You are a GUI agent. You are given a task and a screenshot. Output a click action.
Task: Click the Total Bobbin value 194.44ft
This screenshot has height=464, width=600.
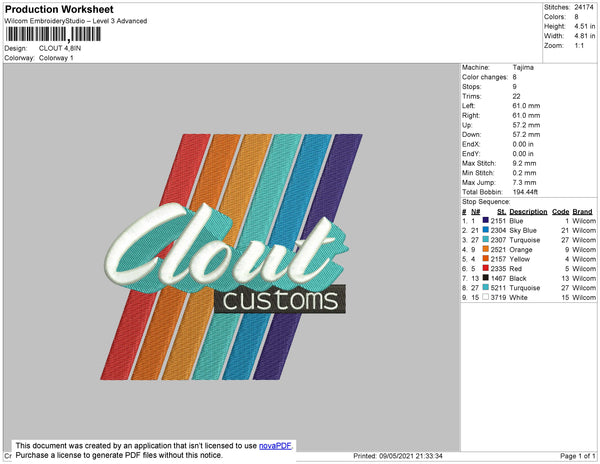pyautogui.click(x=525, y=192)
